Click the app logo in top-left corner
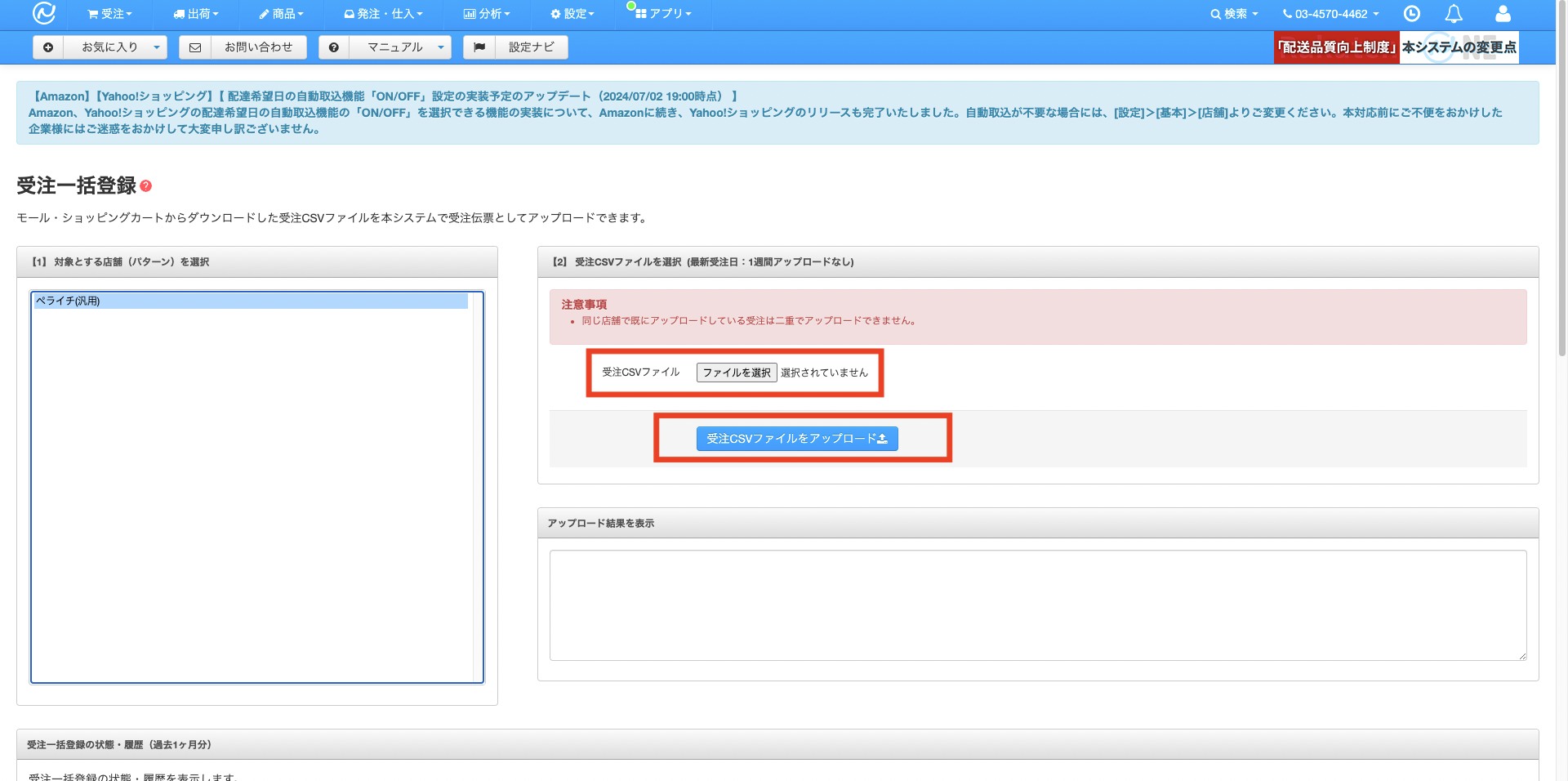 point(43,14)
